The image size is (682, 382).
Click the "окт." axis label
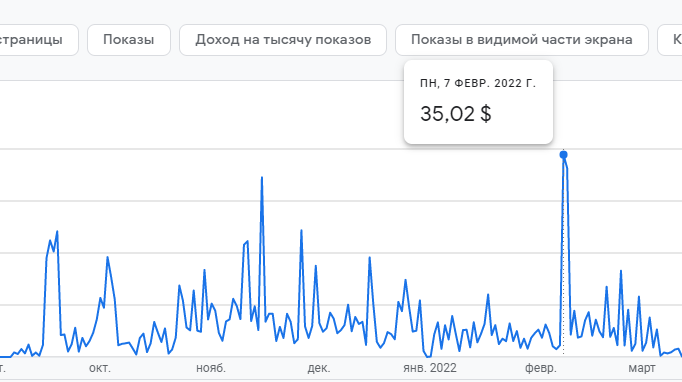100,368
